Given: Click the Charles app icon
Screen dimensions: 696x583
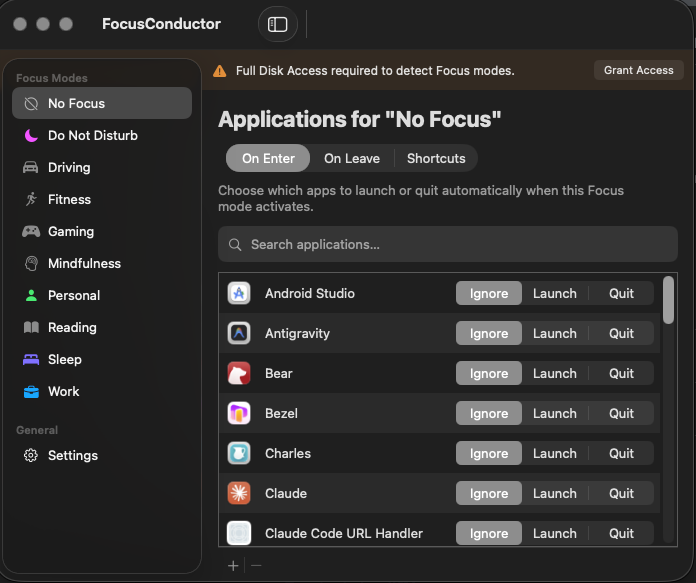Looking at the screenshot, I should [x=239, y=453].
